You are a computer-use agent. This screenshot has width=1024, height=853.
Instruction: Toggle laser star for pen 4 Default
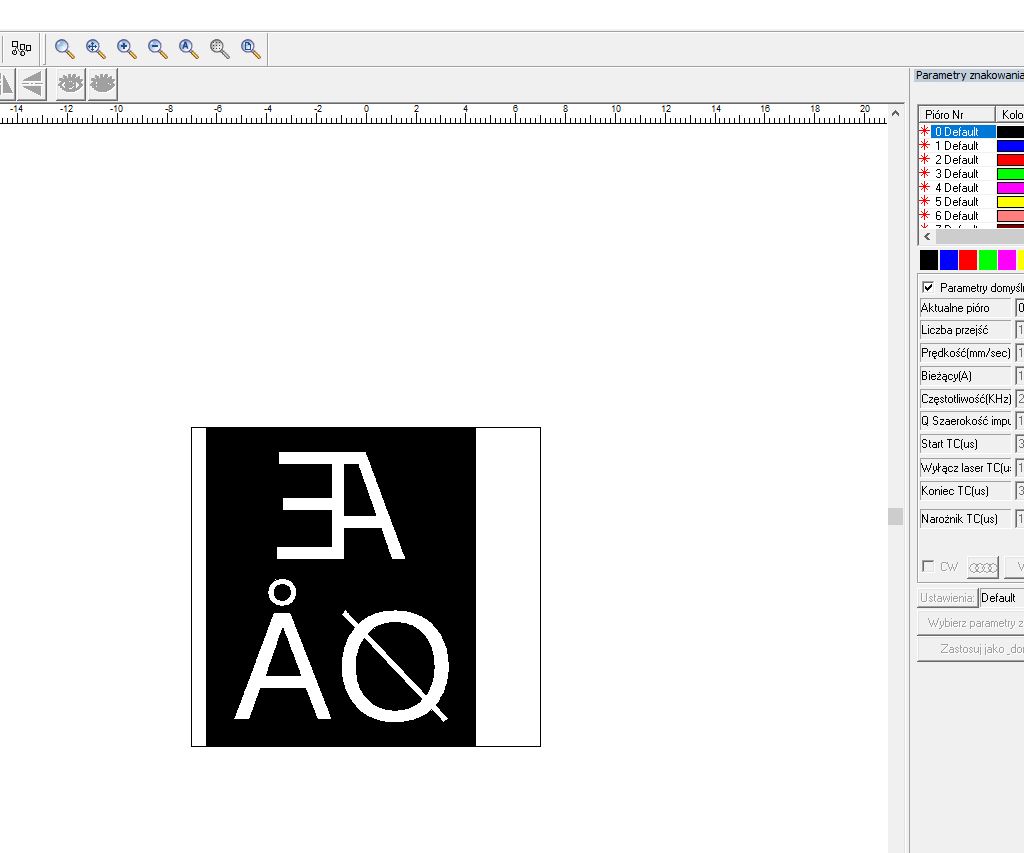[x=925, y=187]
